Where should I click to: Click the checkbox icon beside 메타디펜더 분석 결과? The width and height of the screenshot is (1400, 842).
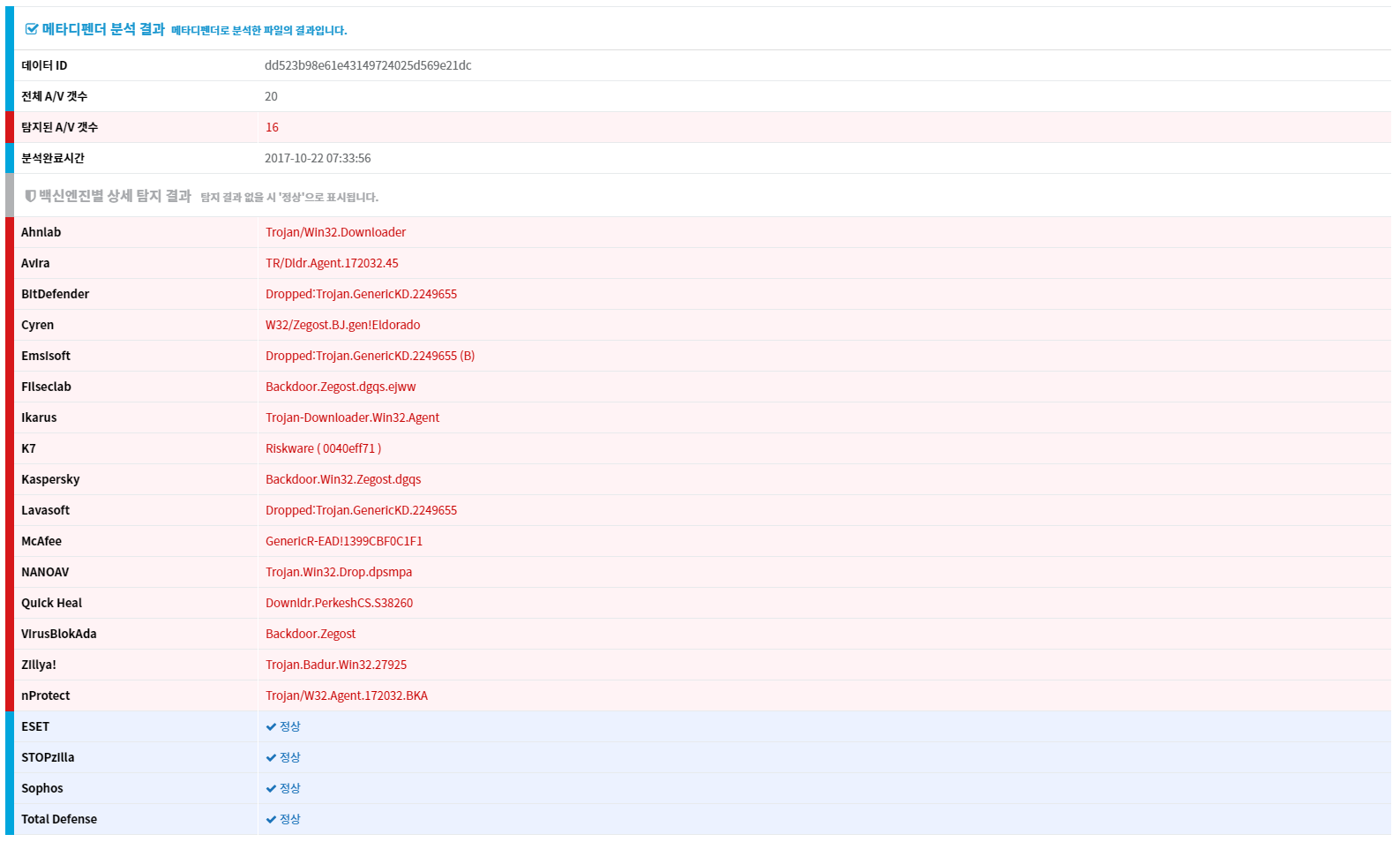click(x=32, y=30)
